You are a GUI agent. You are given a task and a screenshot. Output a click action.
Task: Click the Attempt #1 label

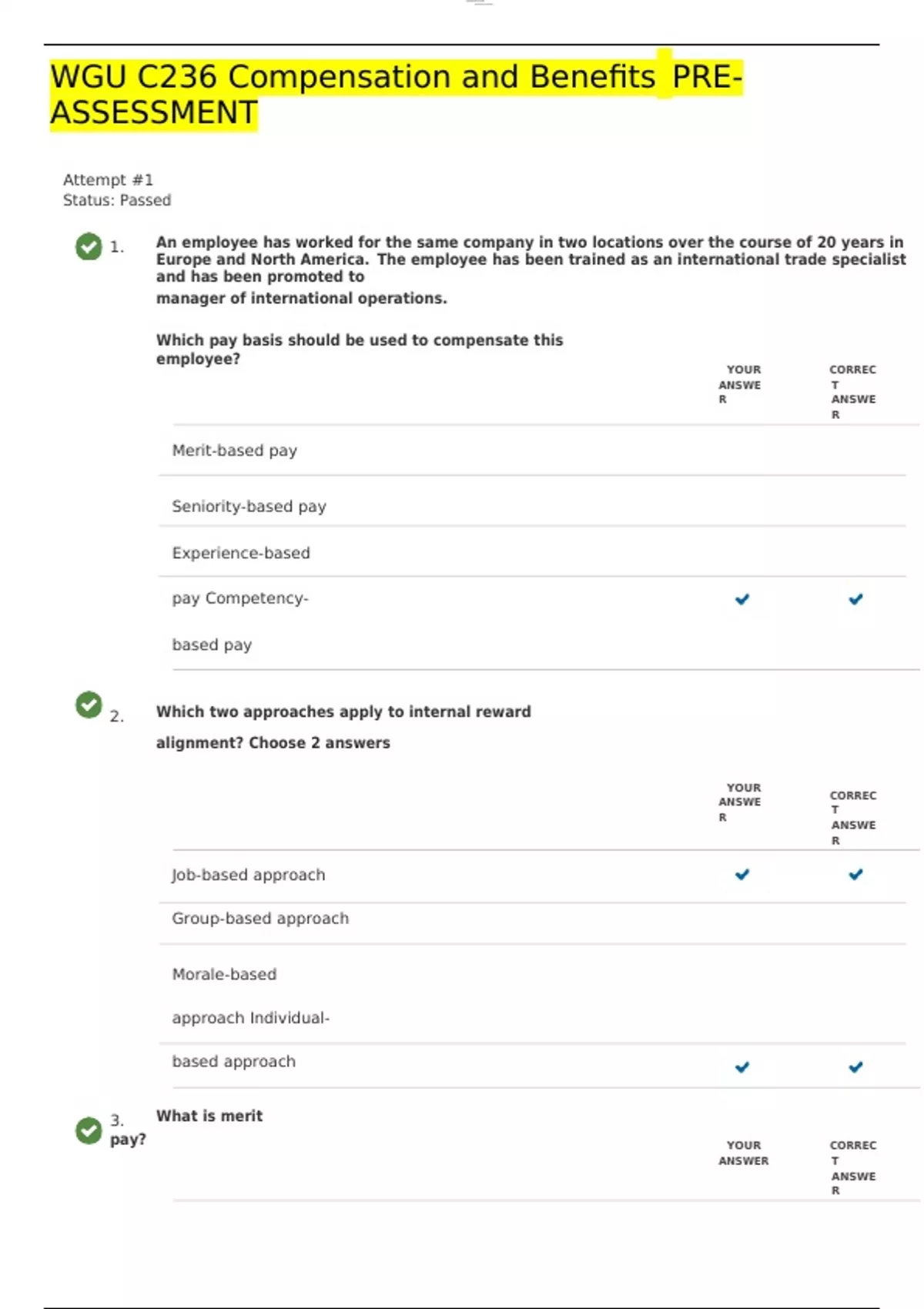(x=108, y=179)
